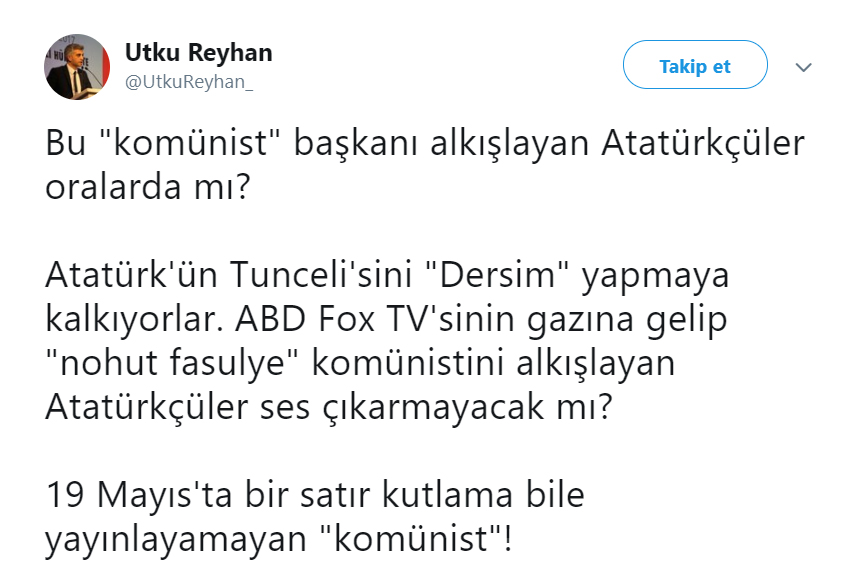The image size is (860, 579).
Task: Click the quoted phrase "nohut fasulye"
Action: 166,364
